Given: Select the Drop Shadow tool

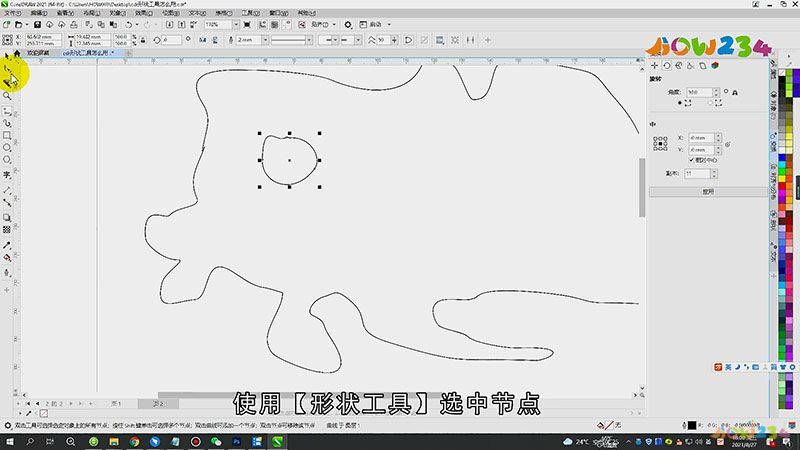Looking at the screenshot, I should tap(7, 218).
